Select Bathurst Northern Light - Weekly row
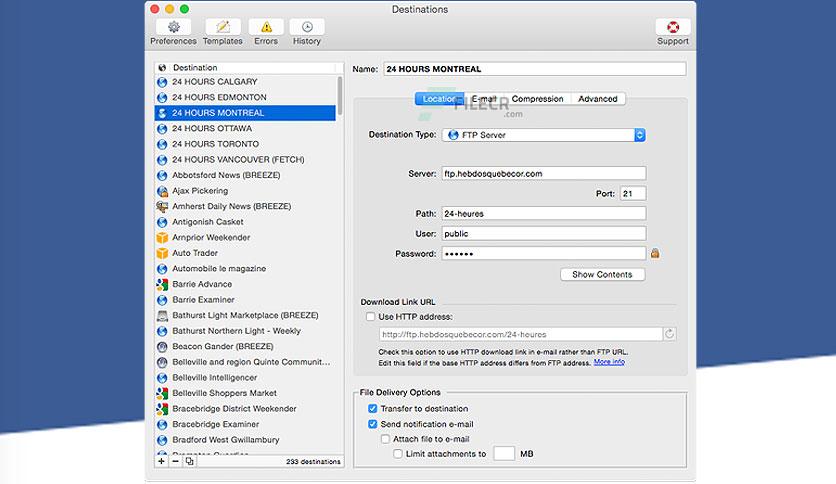This screenshot has height=484, width=836. [x=245, y=331]
